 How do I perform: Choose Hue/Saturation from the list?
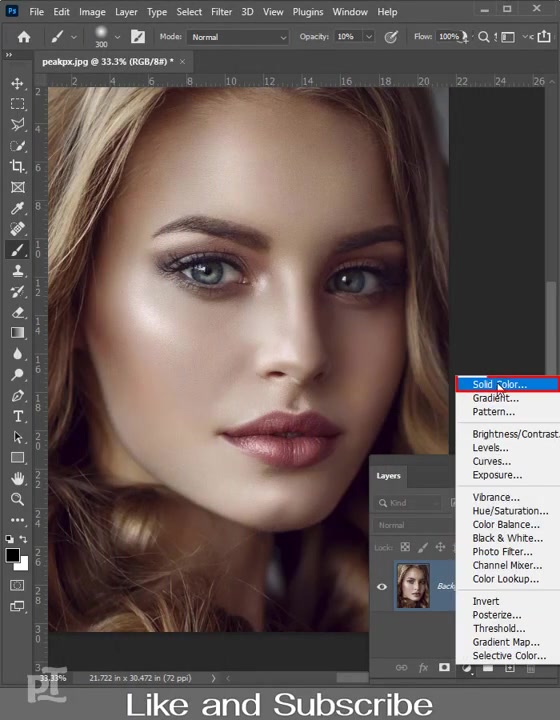[510, 511]
